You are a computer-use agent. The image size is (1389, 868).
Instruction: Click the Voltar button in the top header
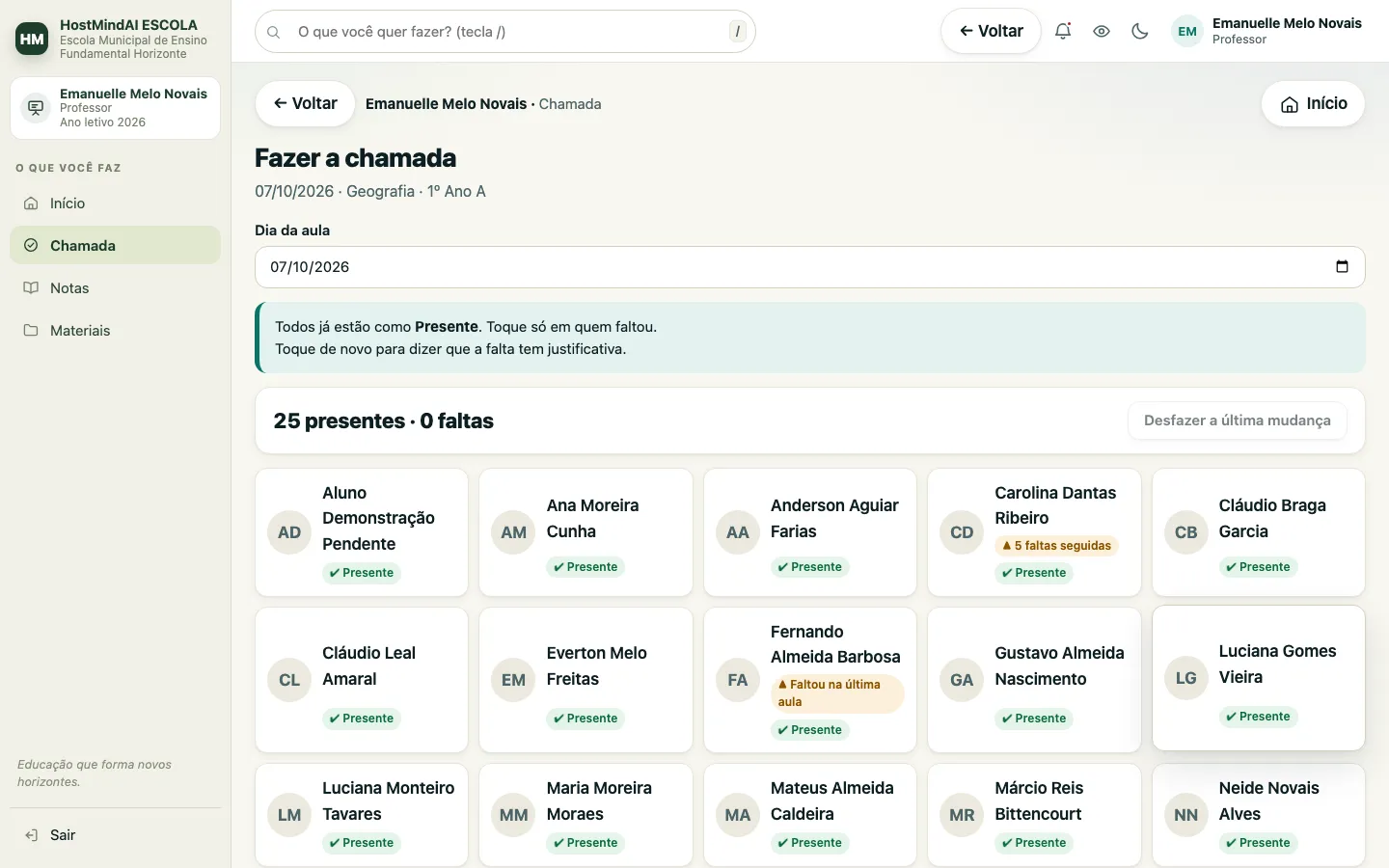point(991,31)
